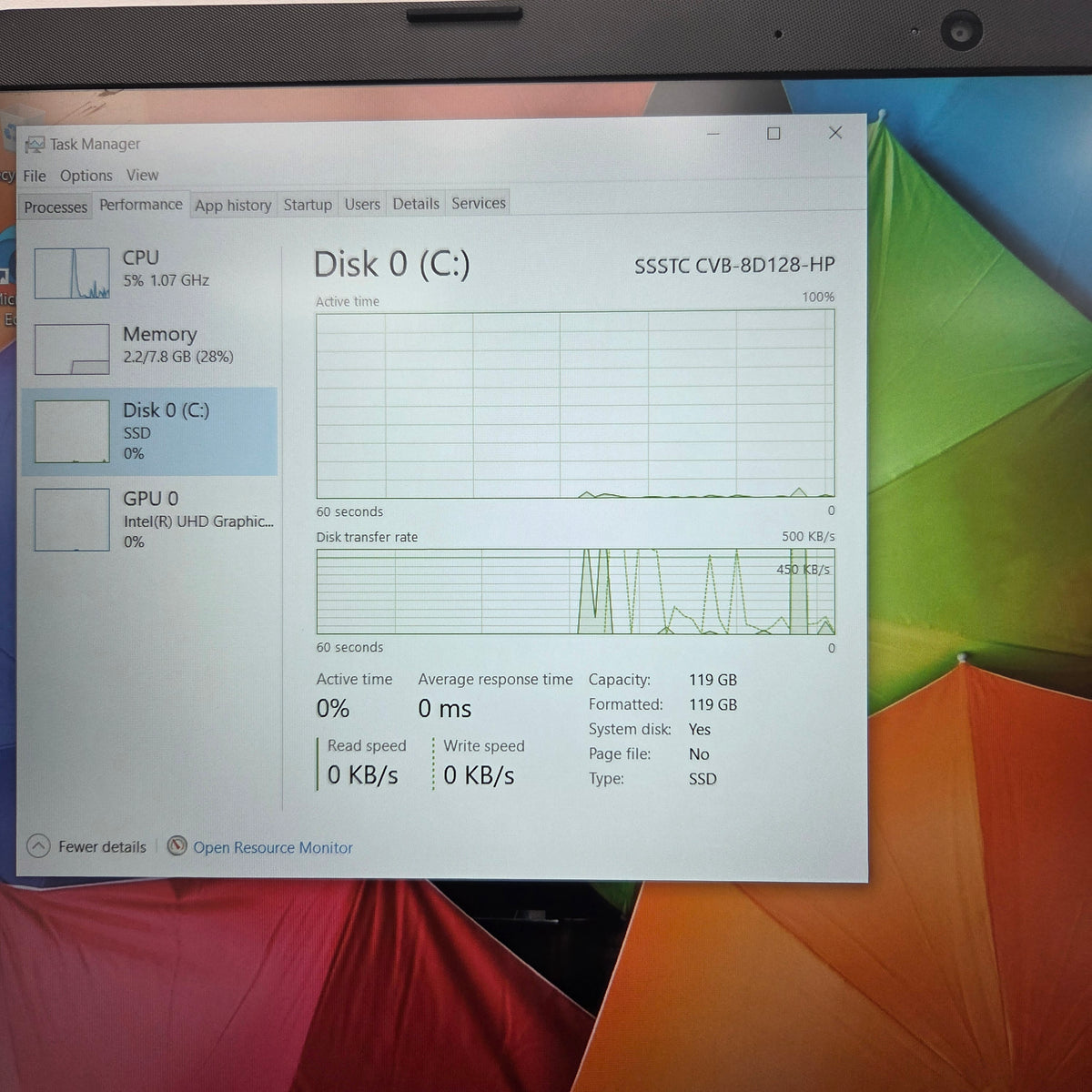Viewport: 1092px width, 1092px height.
Task: Select the Performance tab
Action: click(x=141, y=205)
